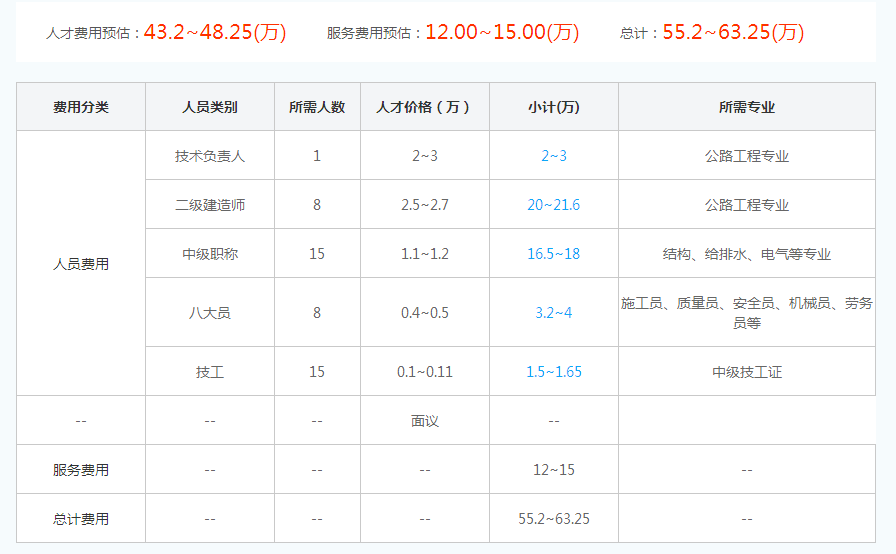
Task: Click the price value 0.1~0.11
Action: pos(425,372)
